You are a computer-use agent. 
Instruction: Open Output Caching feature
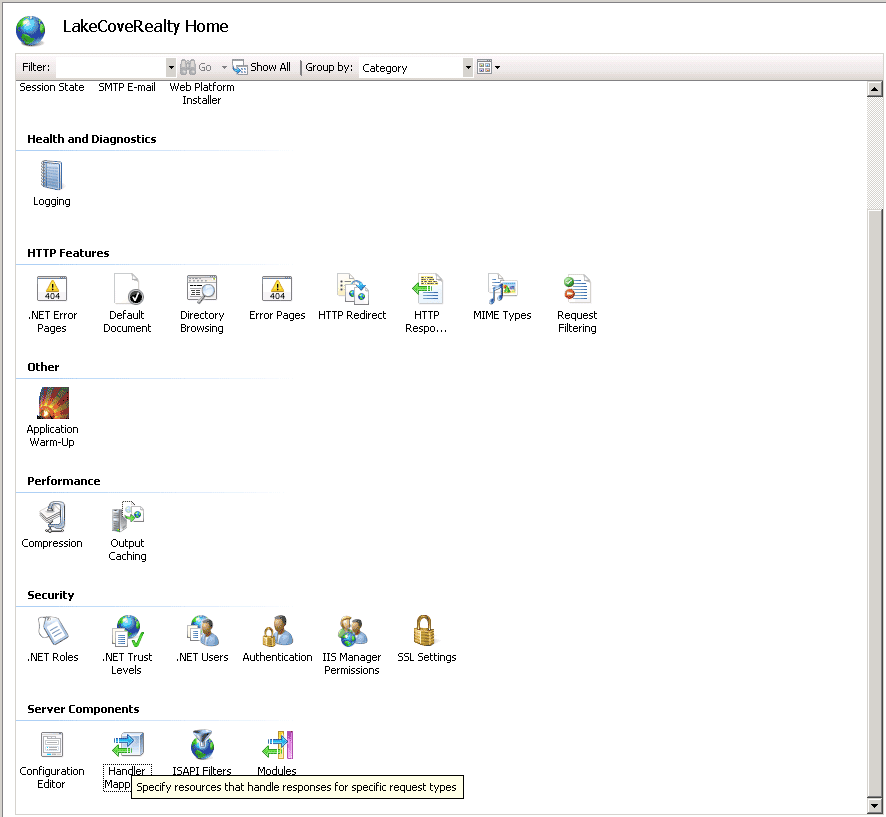pos(127,532)
